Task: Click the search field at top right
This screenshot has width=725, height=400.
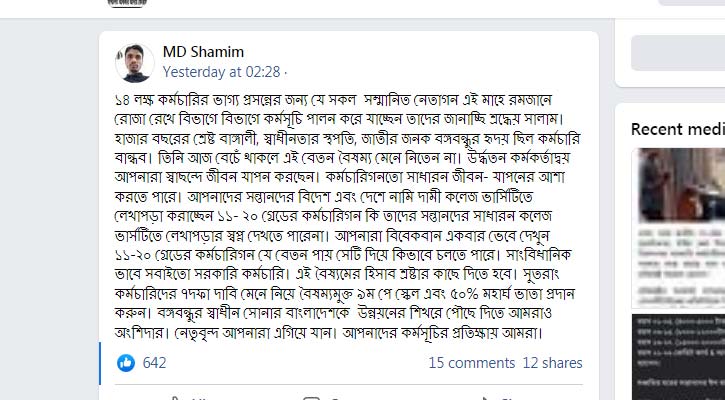Action: [x=690, y=3]
